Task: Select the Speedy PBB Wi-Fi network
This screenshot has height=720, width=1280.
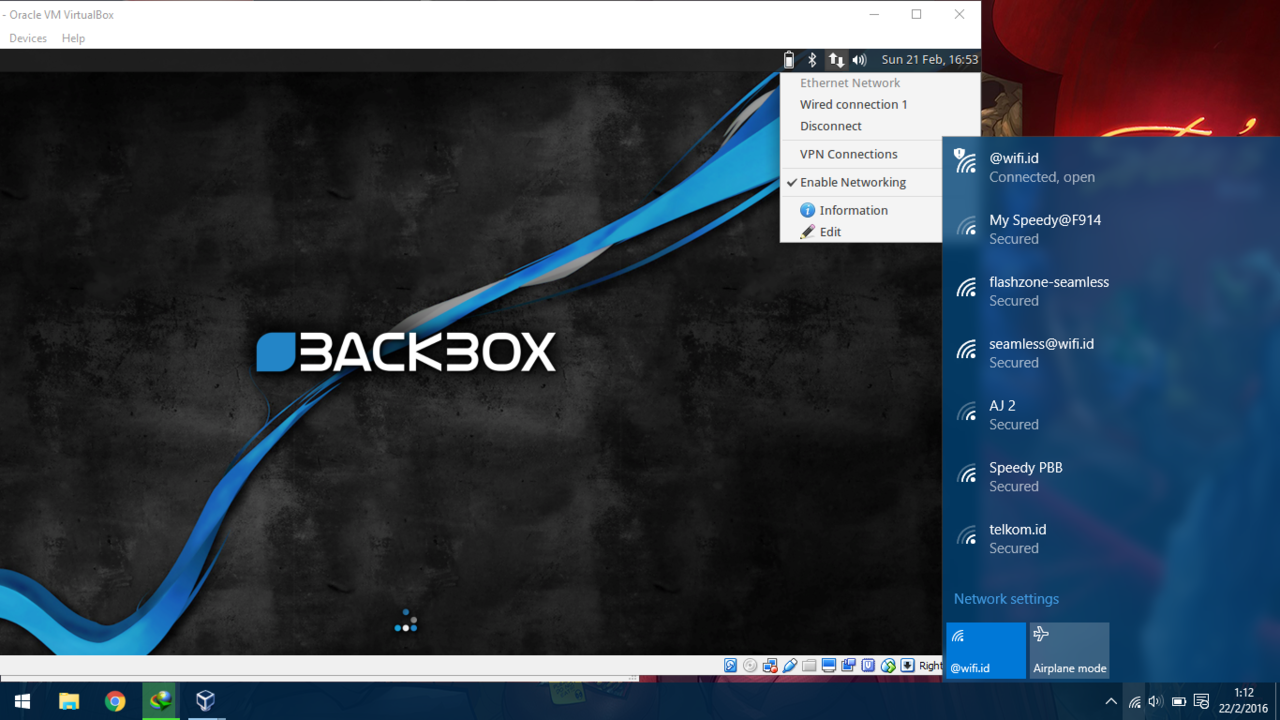Action: tap(1111, 477)
